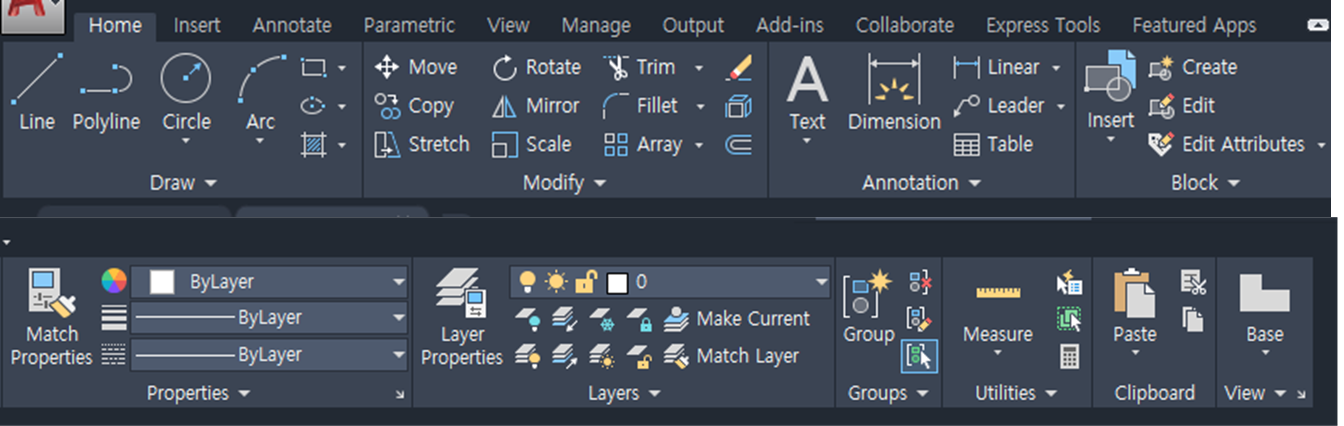Viewport: 1344px width, 426px height.
Task: Activate the Rotate command
Action: point(536,67)
